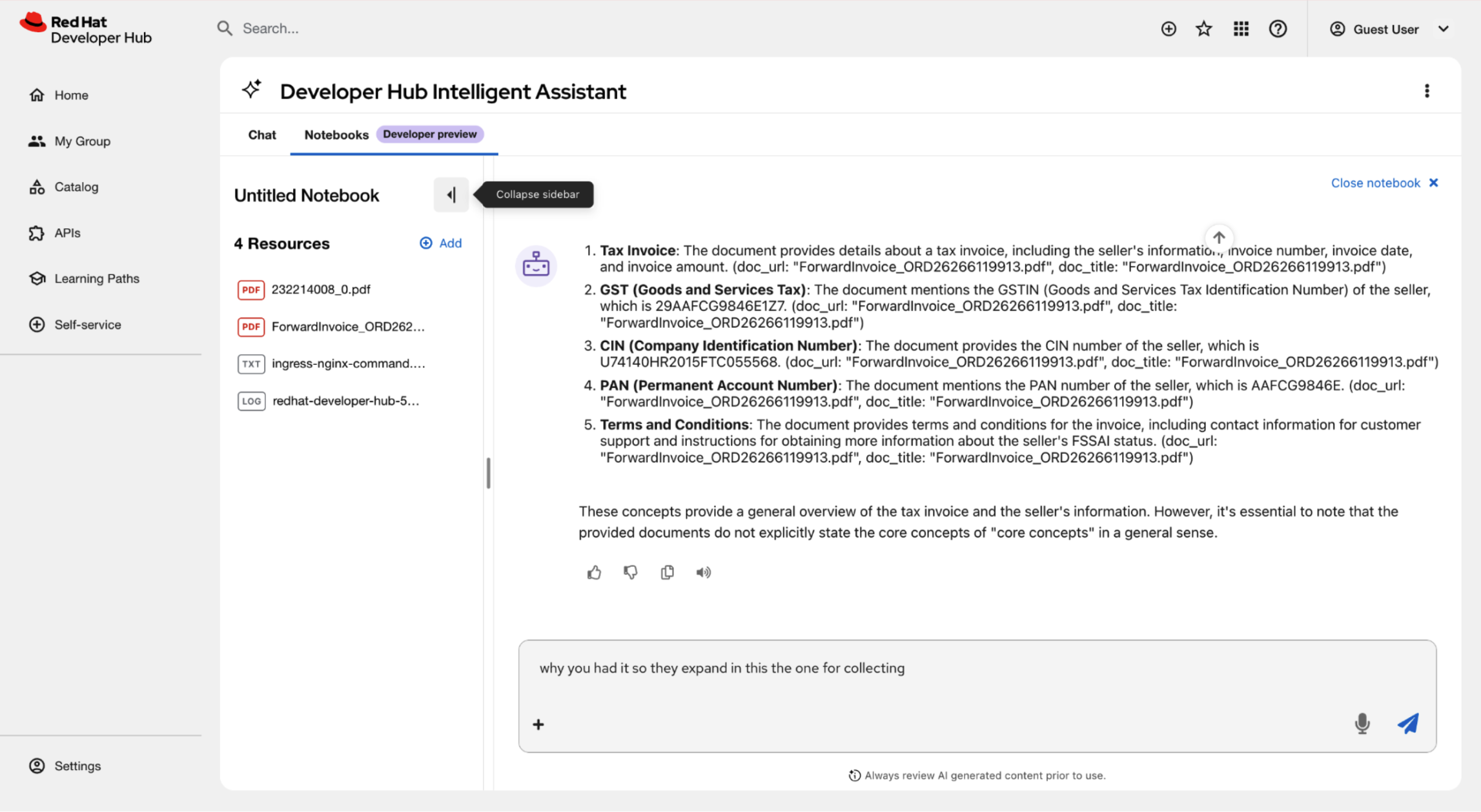The image size is (1481, 812).
Task: Click the search magnifier icon
Action: [224, 28]
